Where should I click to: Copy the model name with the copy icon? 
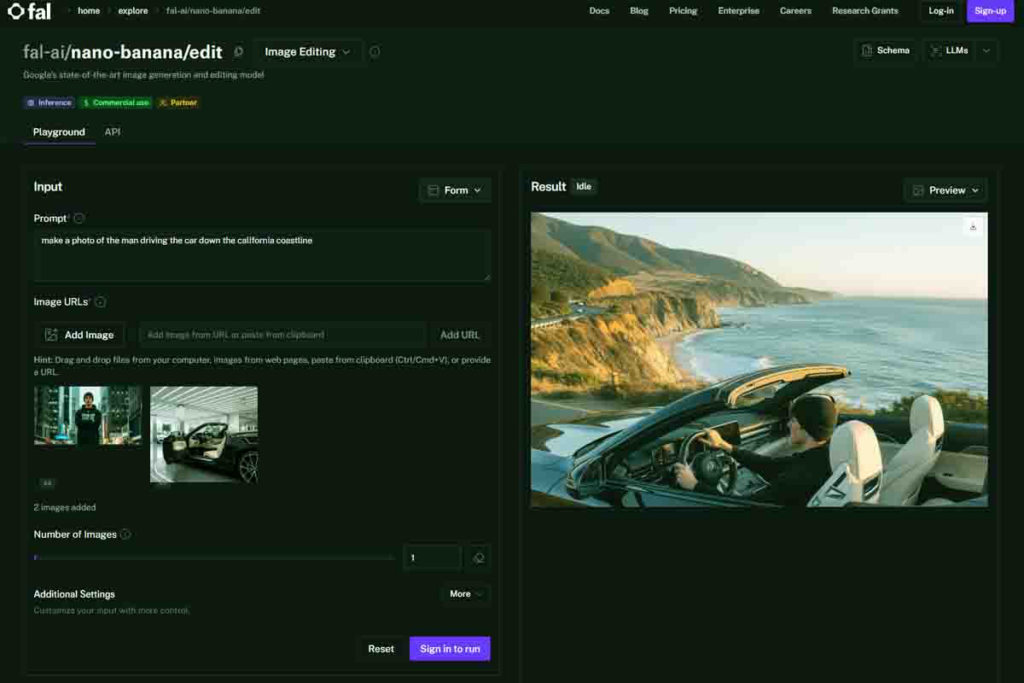238,52
